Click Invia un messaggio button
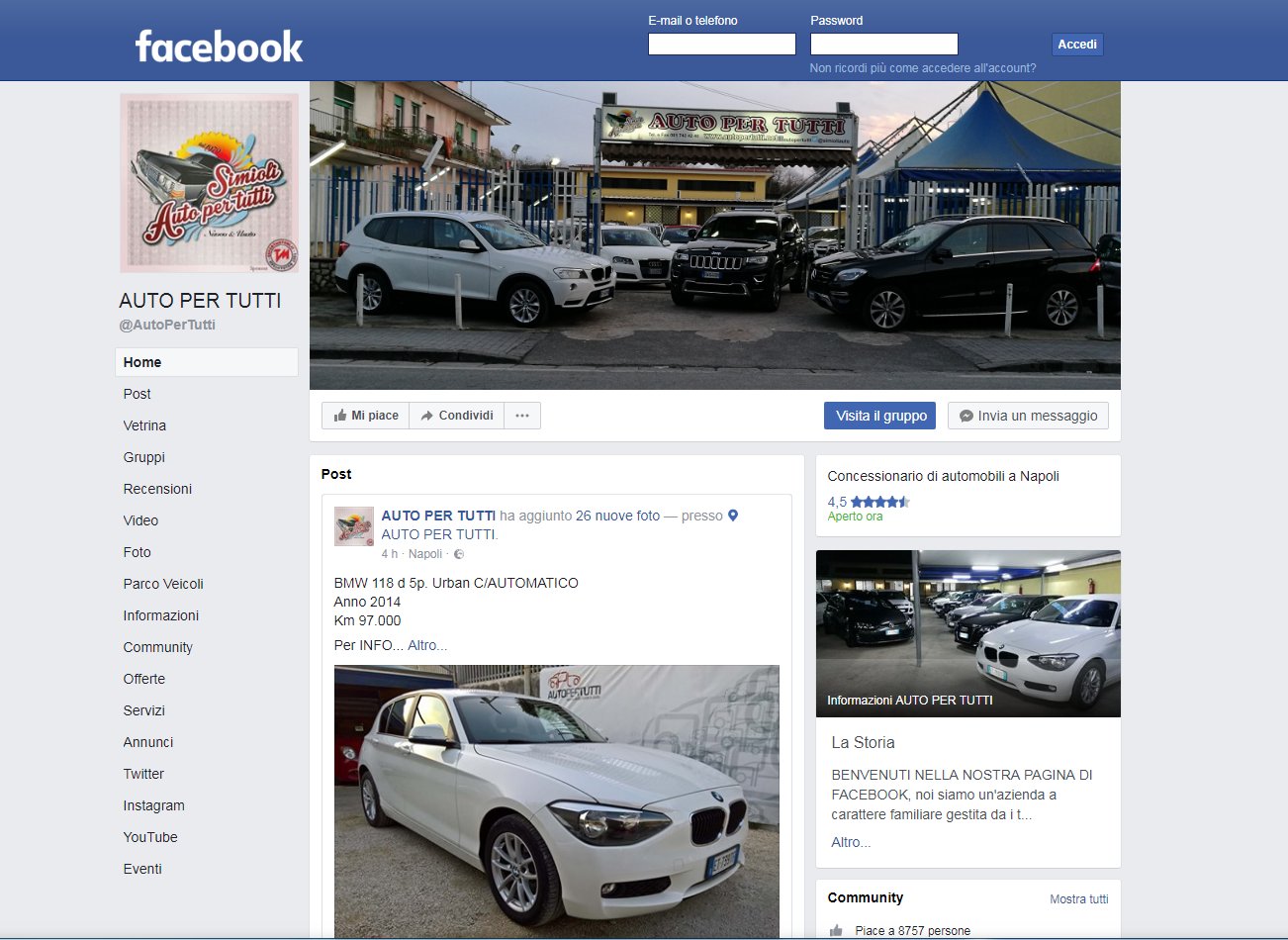1288x940 pixels. pos(1028,416)
